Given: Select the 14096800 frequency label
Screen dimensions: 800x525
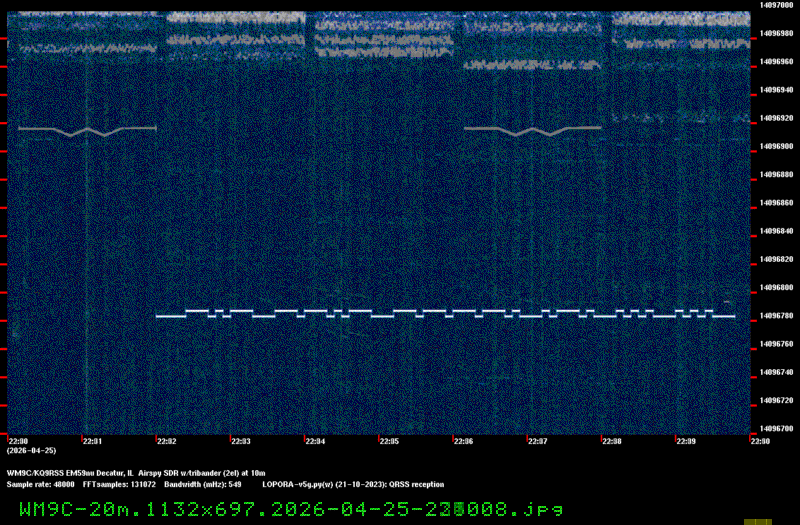Looking at the screenshot, I should (776, 287).
